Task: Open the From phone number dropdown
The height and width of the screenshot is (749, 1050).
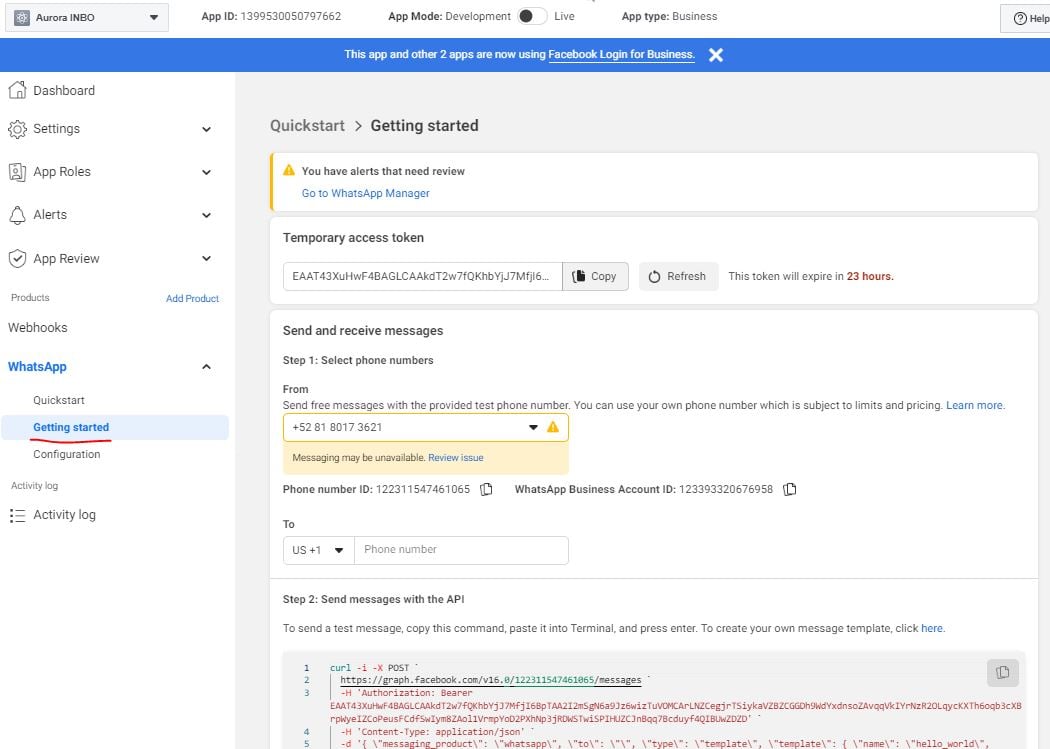Action: tap(425, 427)
